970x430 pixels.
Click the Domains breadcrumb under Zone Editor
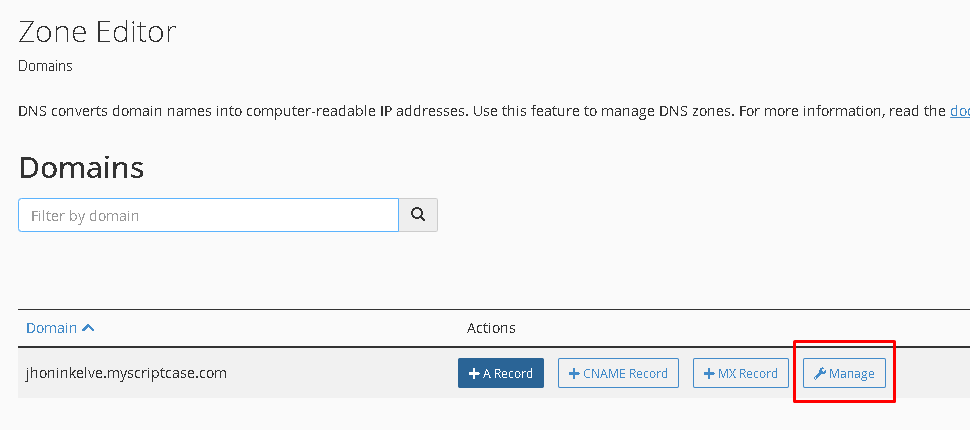point(45,66)
